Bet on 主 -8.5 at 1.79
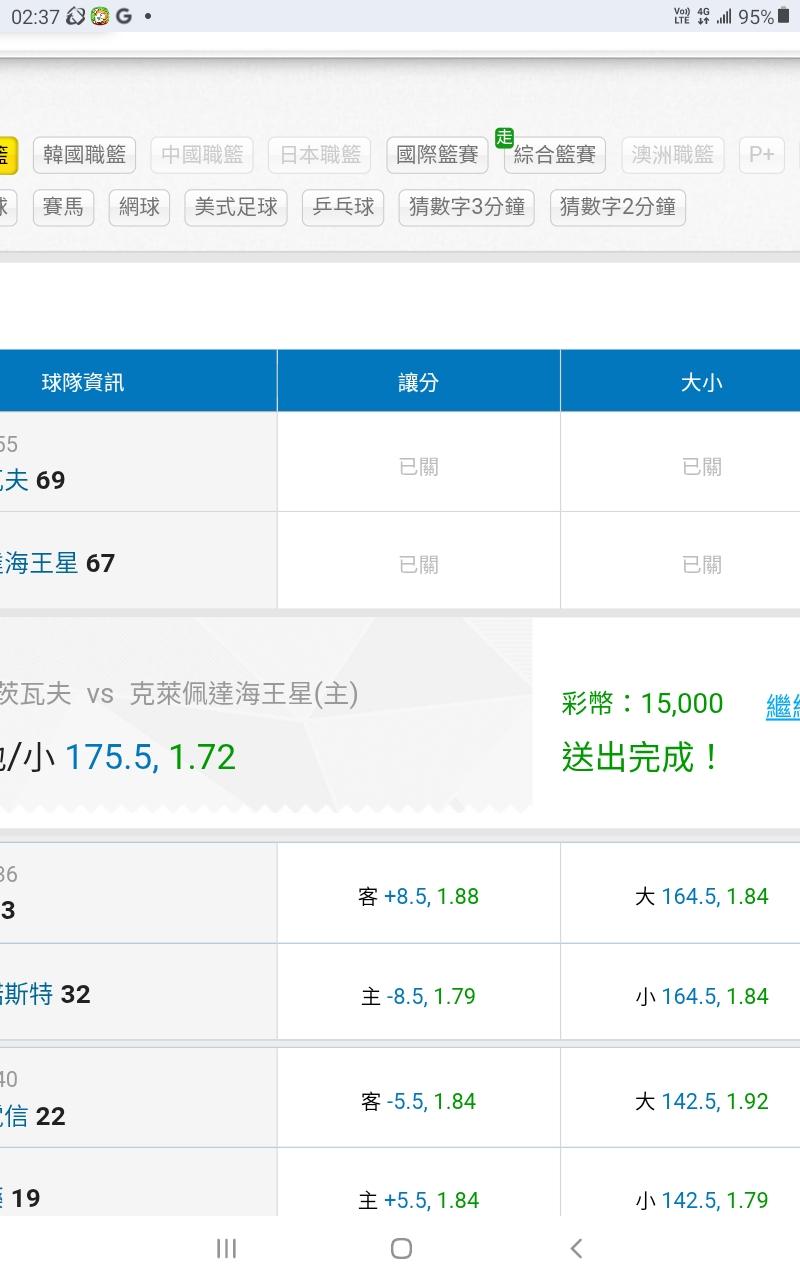The width and height of the screenshot is (800, 1280). point(418,997)
